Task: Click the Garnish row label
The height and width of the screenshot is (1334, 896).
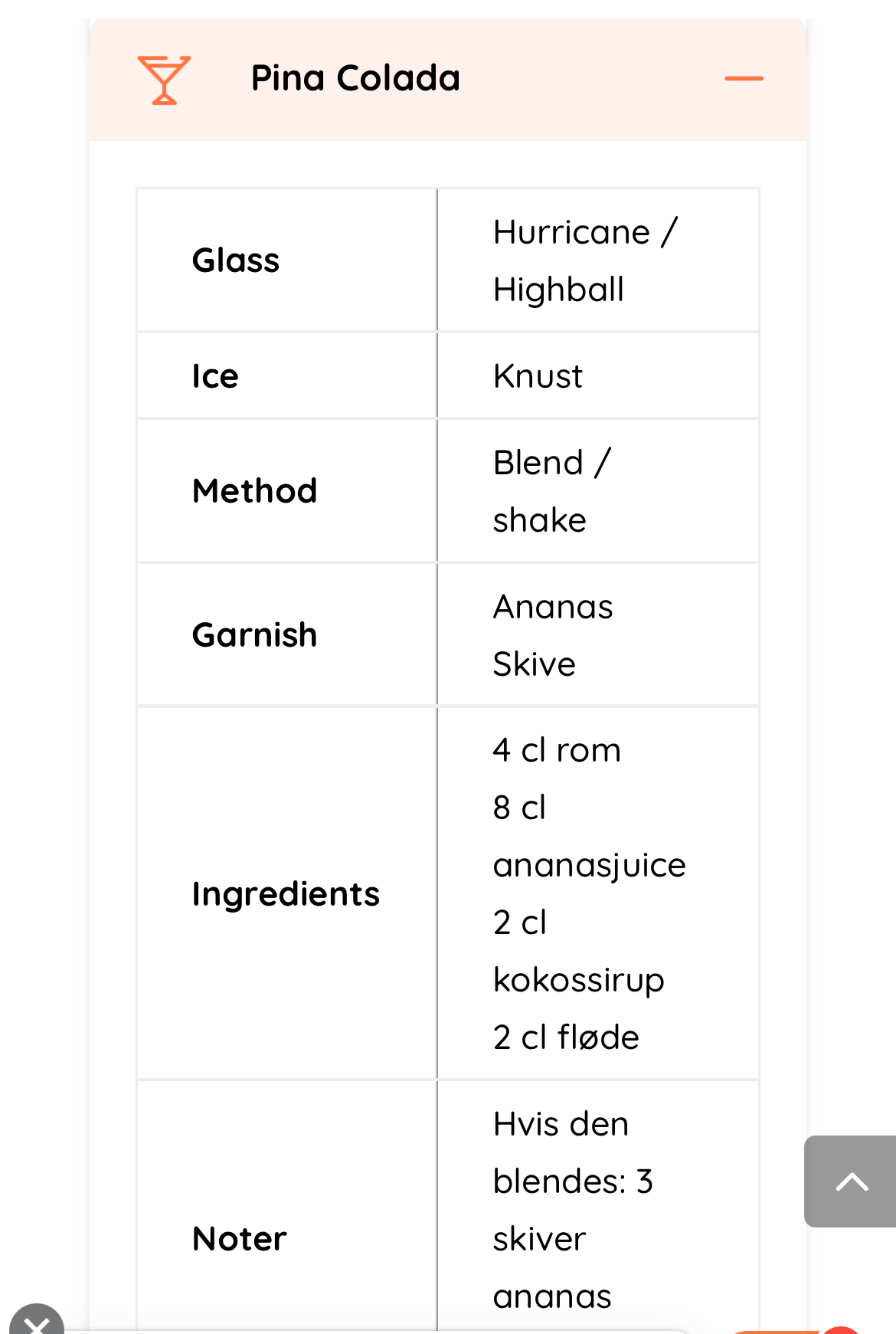Action: 254,635
